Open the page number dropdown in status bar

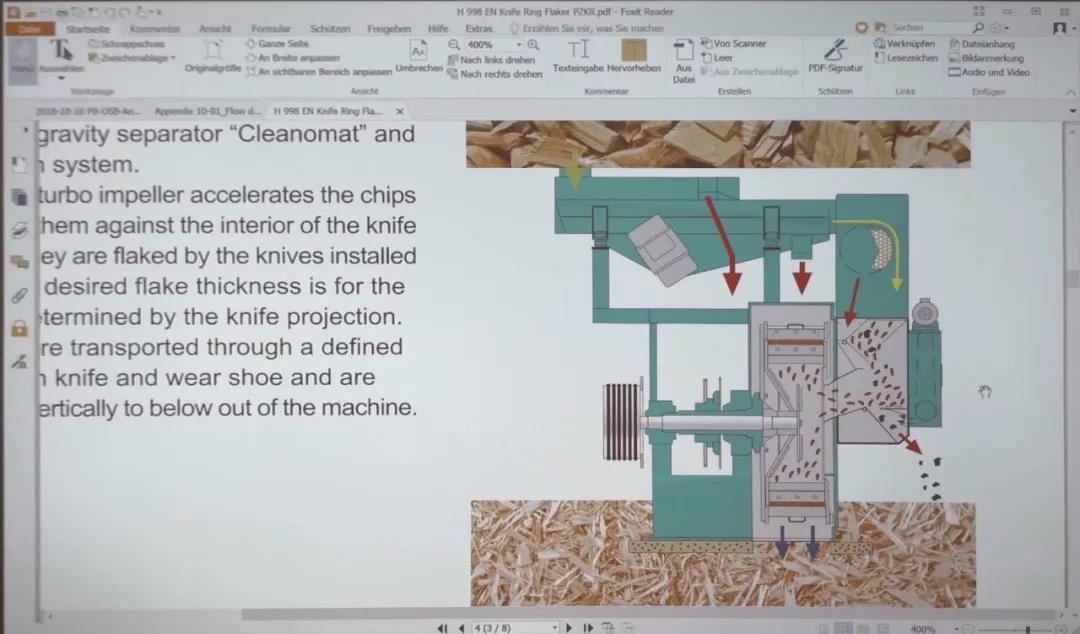555,628
